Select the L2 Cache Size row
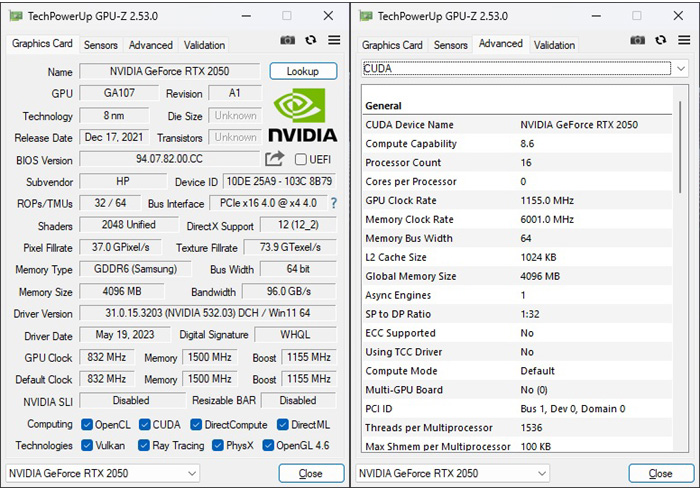700x493 pixels. click(x=518, y=257)
